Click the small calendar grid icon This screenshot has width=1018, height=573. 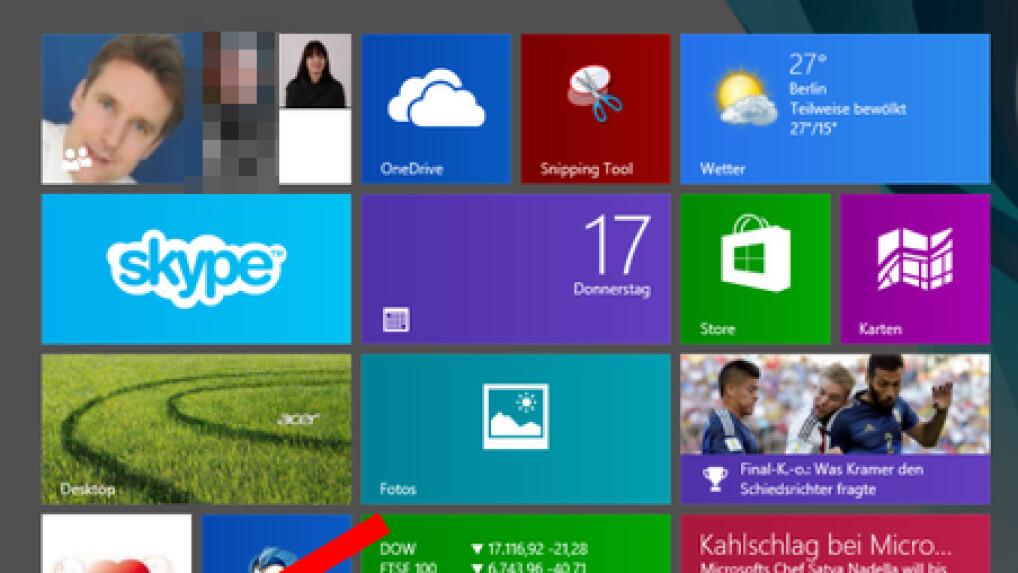point(395,319)
